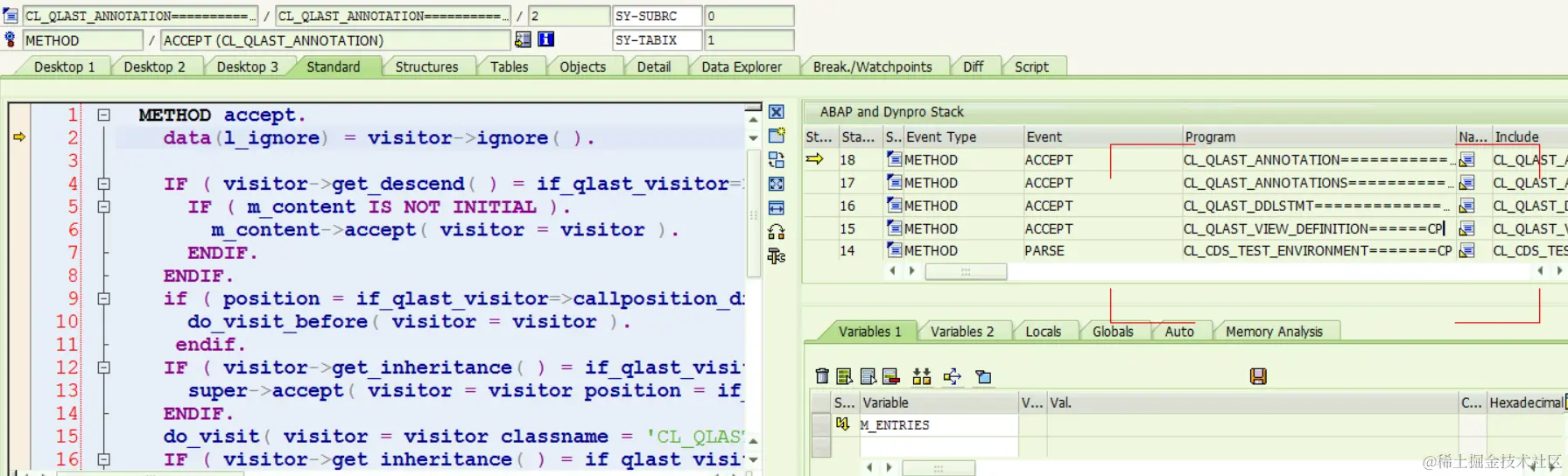Click the method icon in stack row 18
Viewport: 1568px width, 476px height.
point(894,159)
